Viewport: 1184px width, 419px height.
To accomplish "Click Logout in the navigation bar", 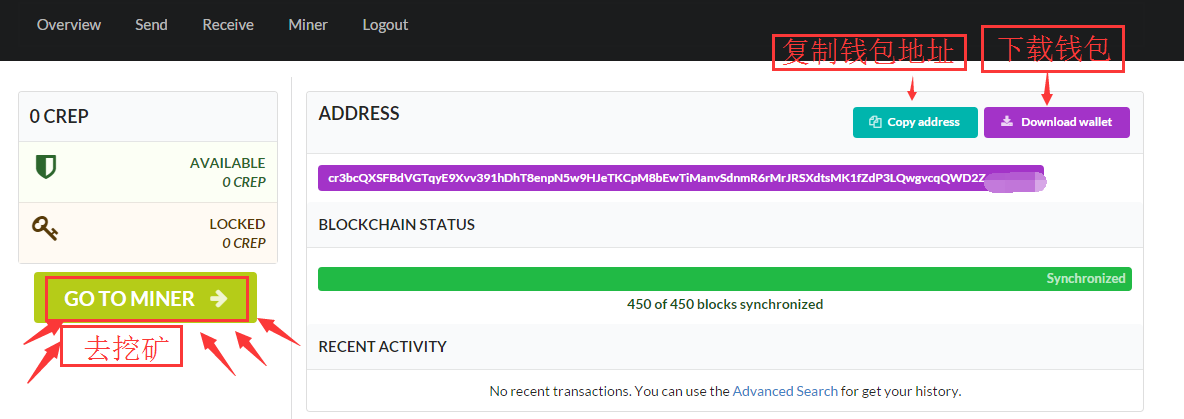I will [385, 24].
